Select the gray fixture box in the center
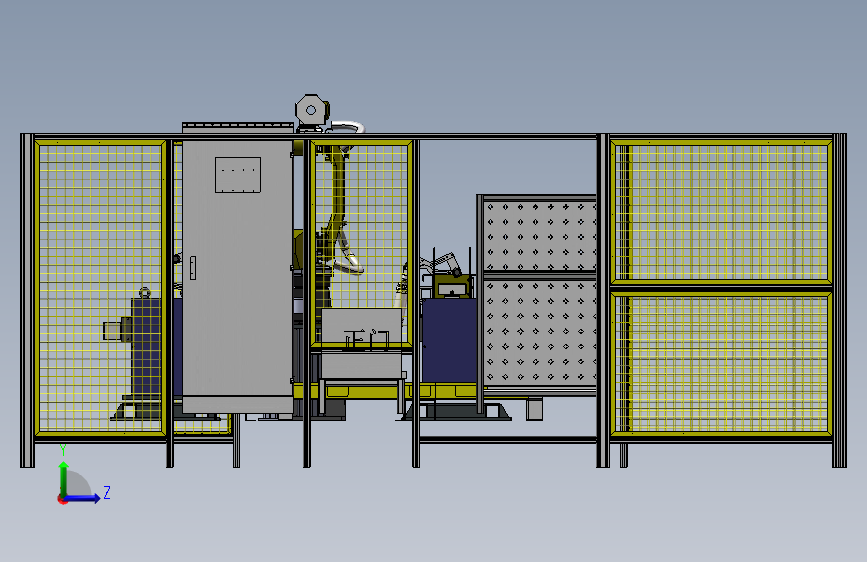867x562 pixels. [x=362, y=343]
